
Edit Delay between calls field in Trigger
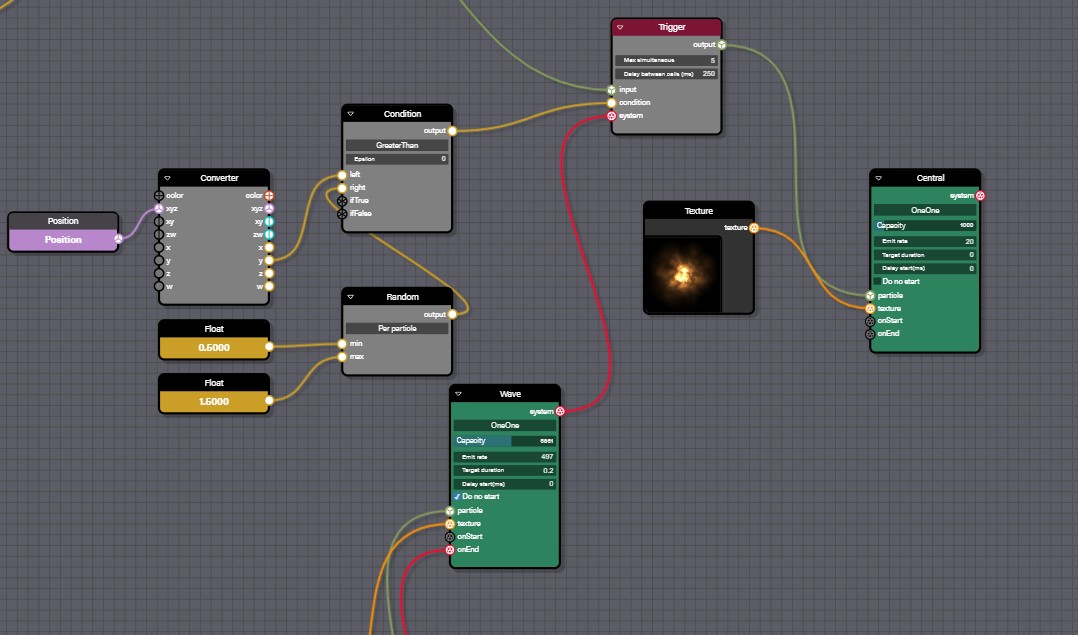666,74
